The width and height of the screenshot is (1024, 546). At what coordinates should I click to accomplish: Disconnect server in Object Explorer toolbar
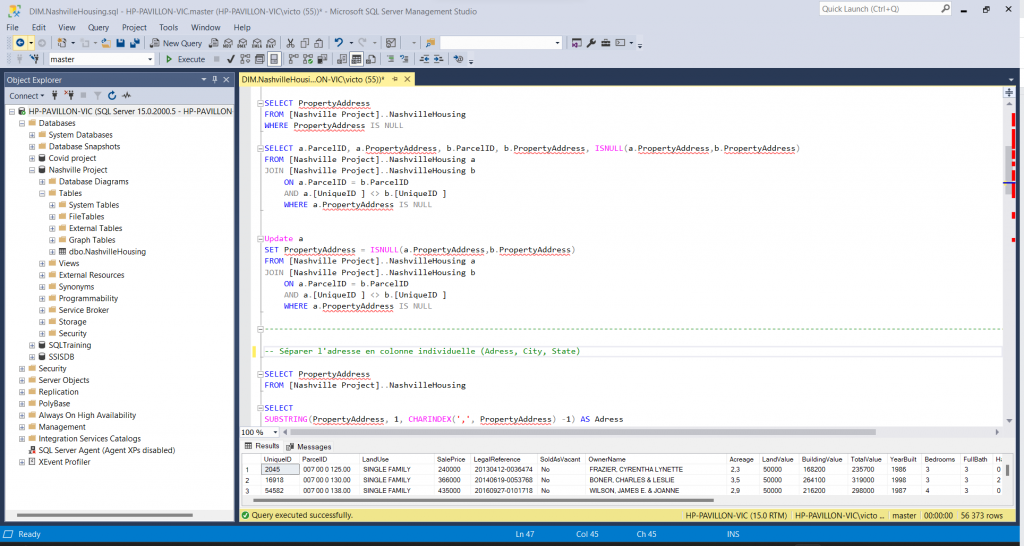pyautogui.click(x=69, y=95)
